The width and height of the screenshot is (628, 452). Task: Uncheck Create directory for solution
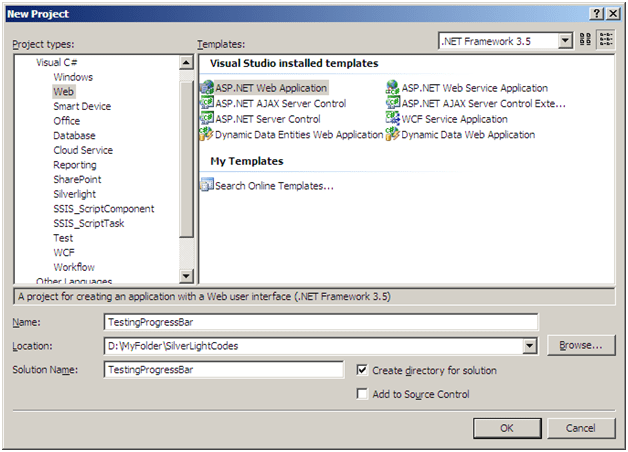(x=362, y=370)
